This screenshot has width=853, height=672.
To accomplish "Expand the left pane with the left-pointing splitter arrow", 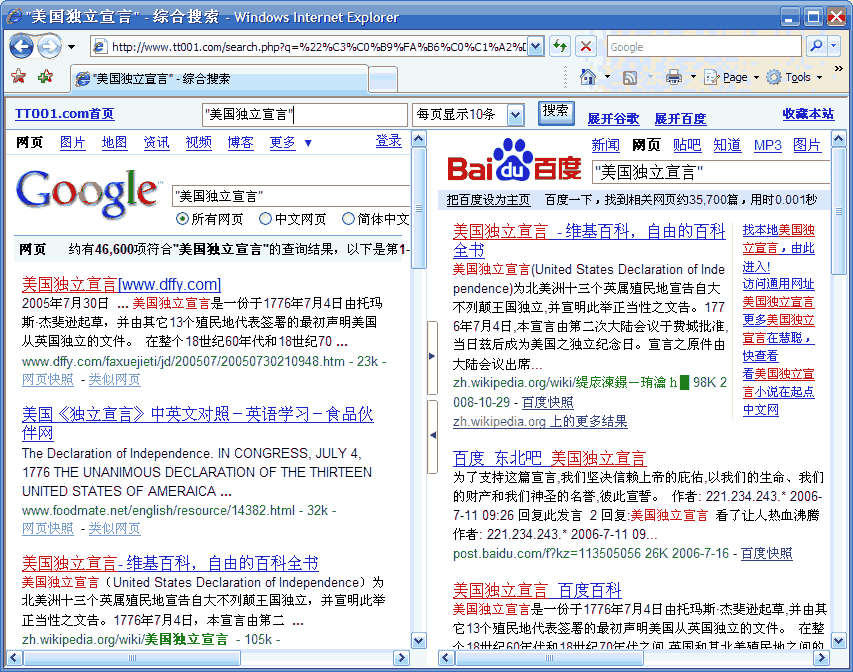I will [x=432, y=435].
